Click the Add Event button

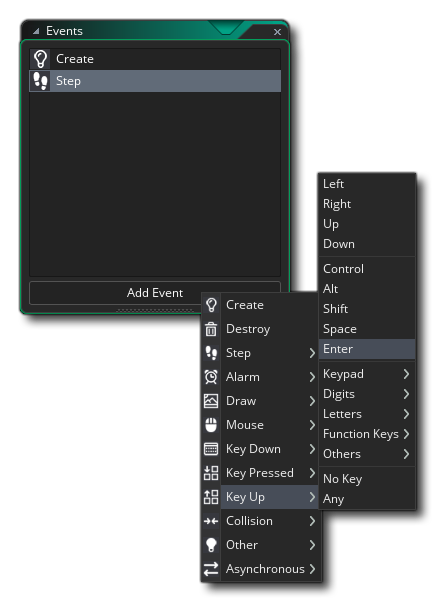155,293
